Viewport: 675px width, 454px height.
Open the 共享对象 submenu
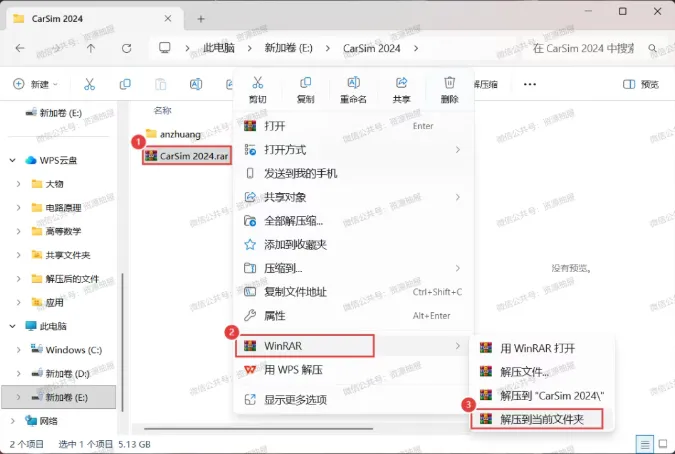(x=353, y=197)
